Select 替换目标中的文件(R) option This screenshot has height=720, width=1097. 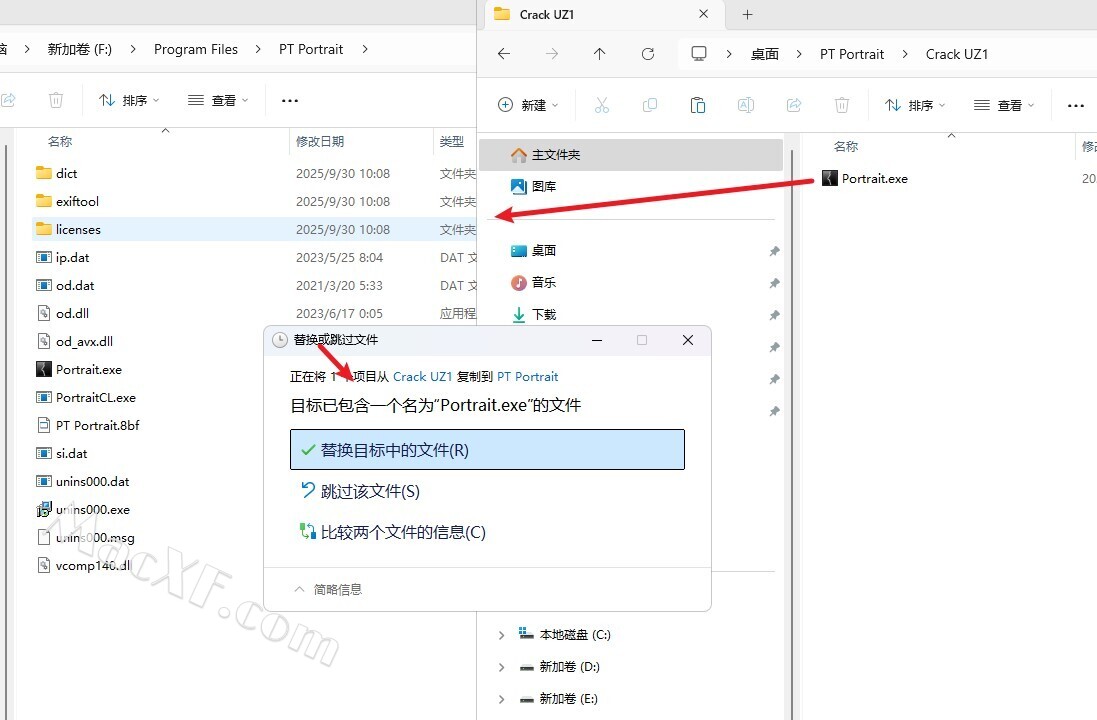[487, 450]
